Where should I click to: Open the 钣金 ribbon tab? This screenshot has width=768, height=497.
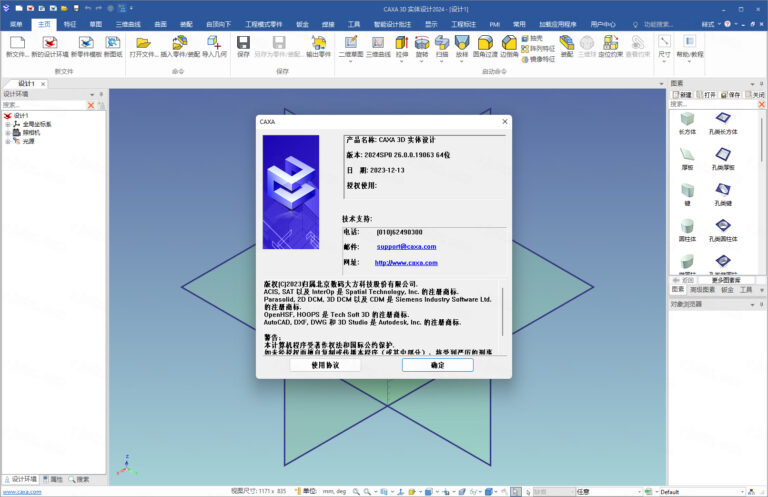[x=302, y=24]
